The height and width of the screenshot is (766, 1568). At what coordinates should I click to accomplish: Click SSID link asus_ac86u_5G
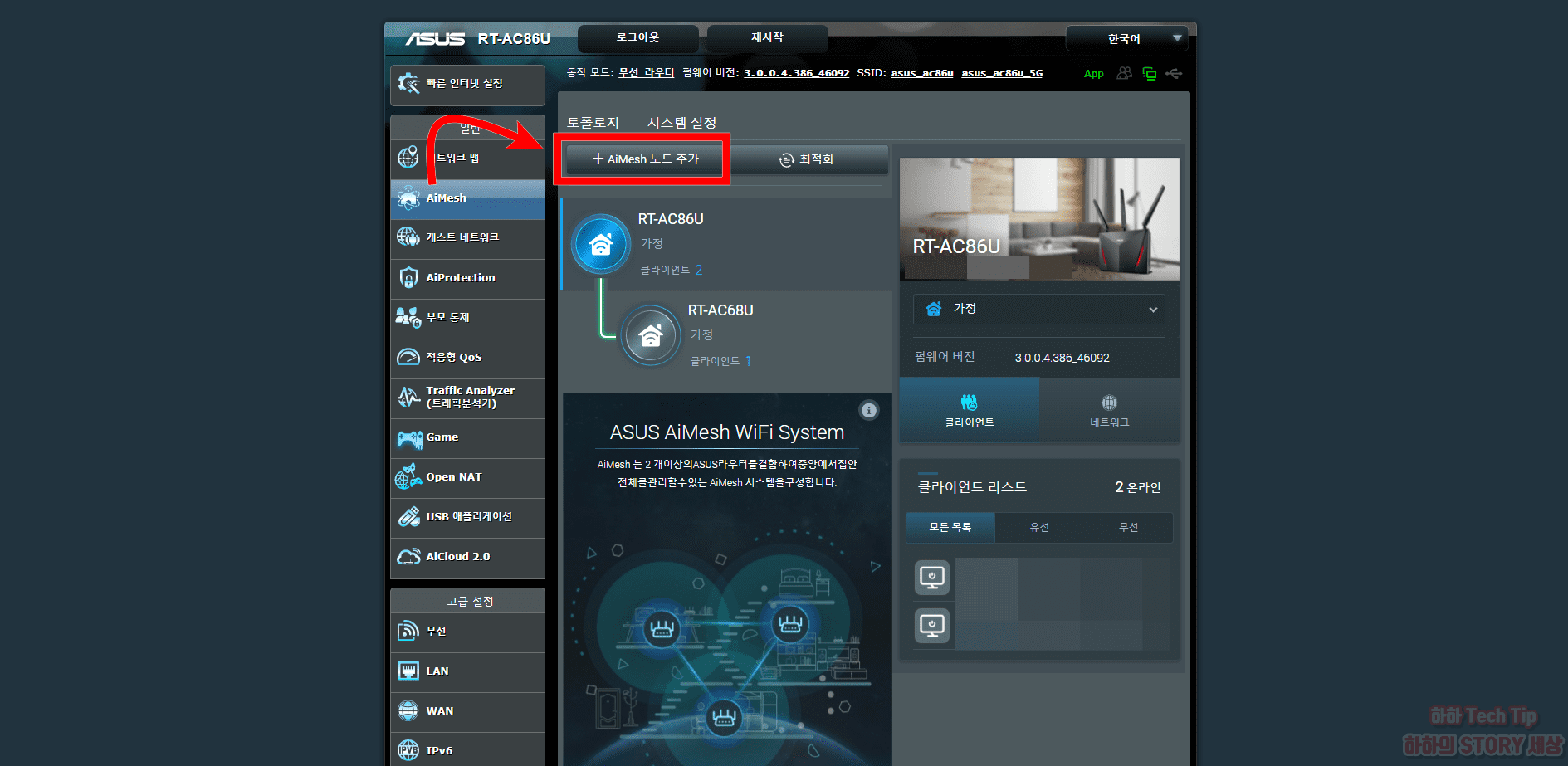click(x=1002, y=73)
